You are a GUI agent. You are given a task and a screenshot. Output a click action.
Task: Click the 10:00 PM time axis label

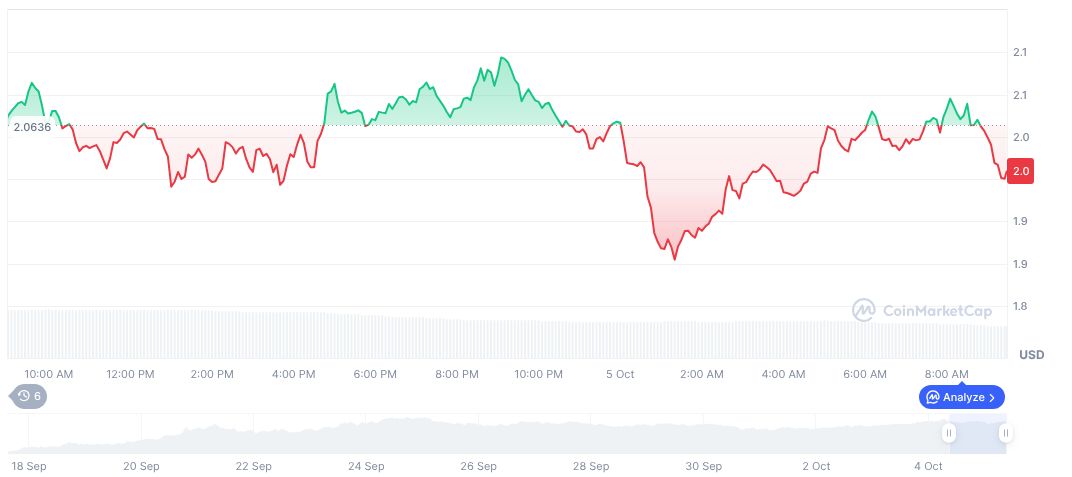point(538,374)
